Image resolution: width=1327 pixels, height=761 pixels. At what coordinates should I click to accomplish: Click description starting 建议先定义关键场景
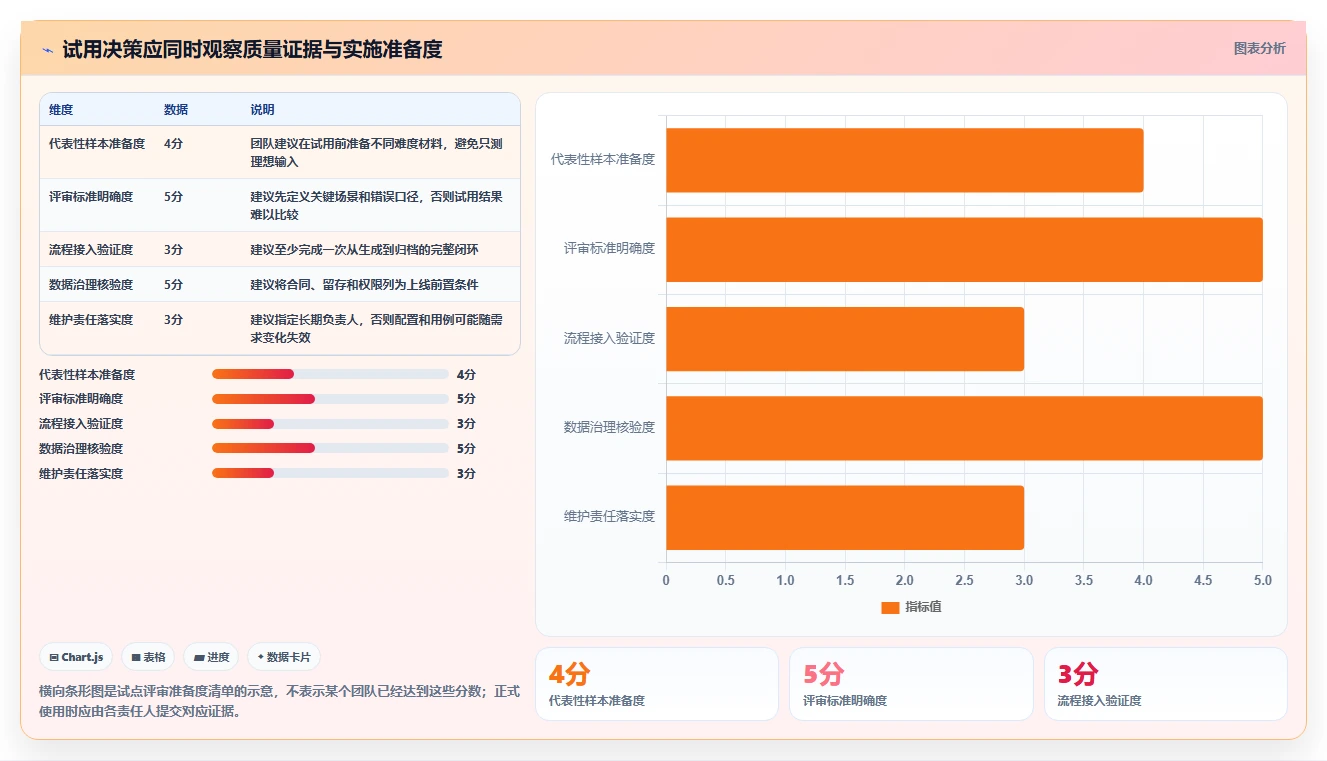pos(376,205)
